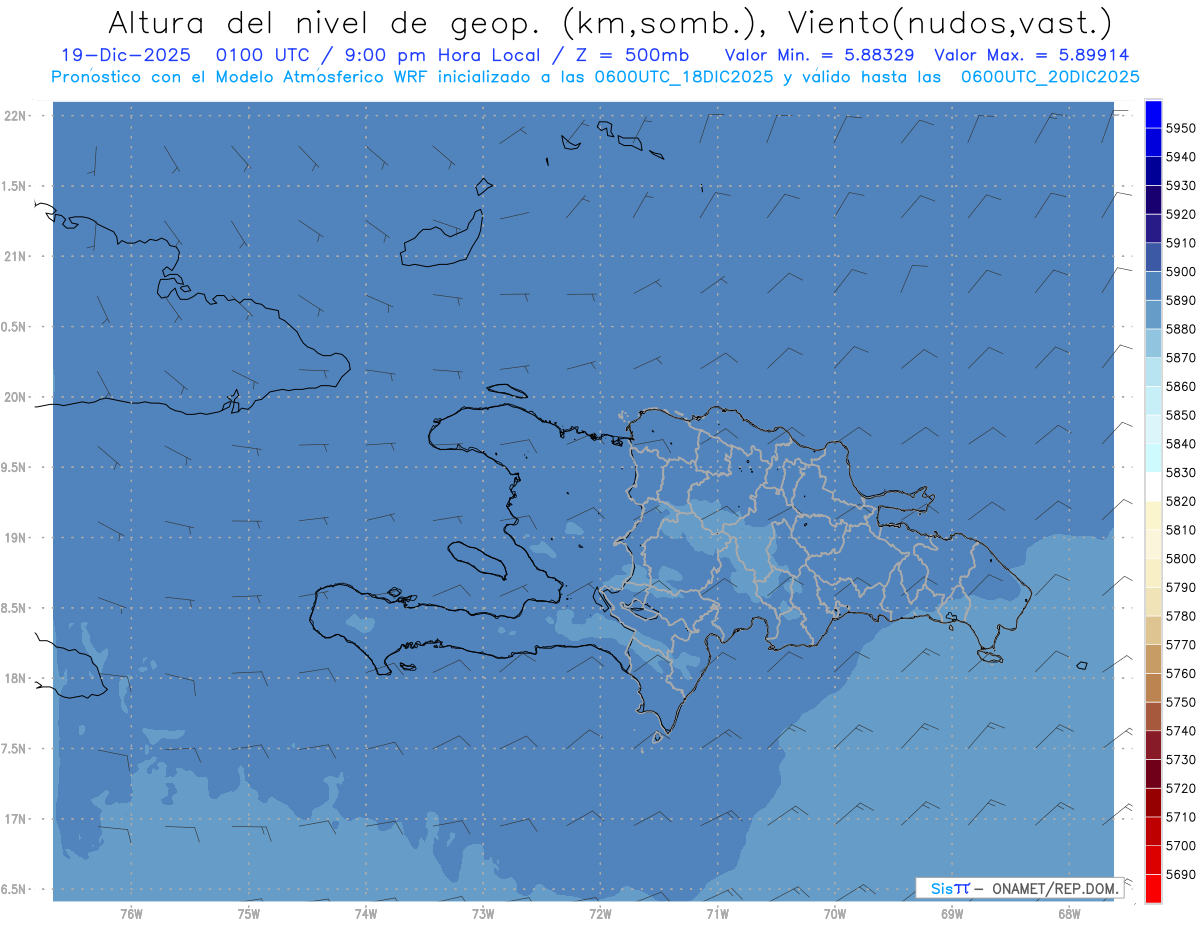Click the 5750 colorbar value label

click(1180, 702)
